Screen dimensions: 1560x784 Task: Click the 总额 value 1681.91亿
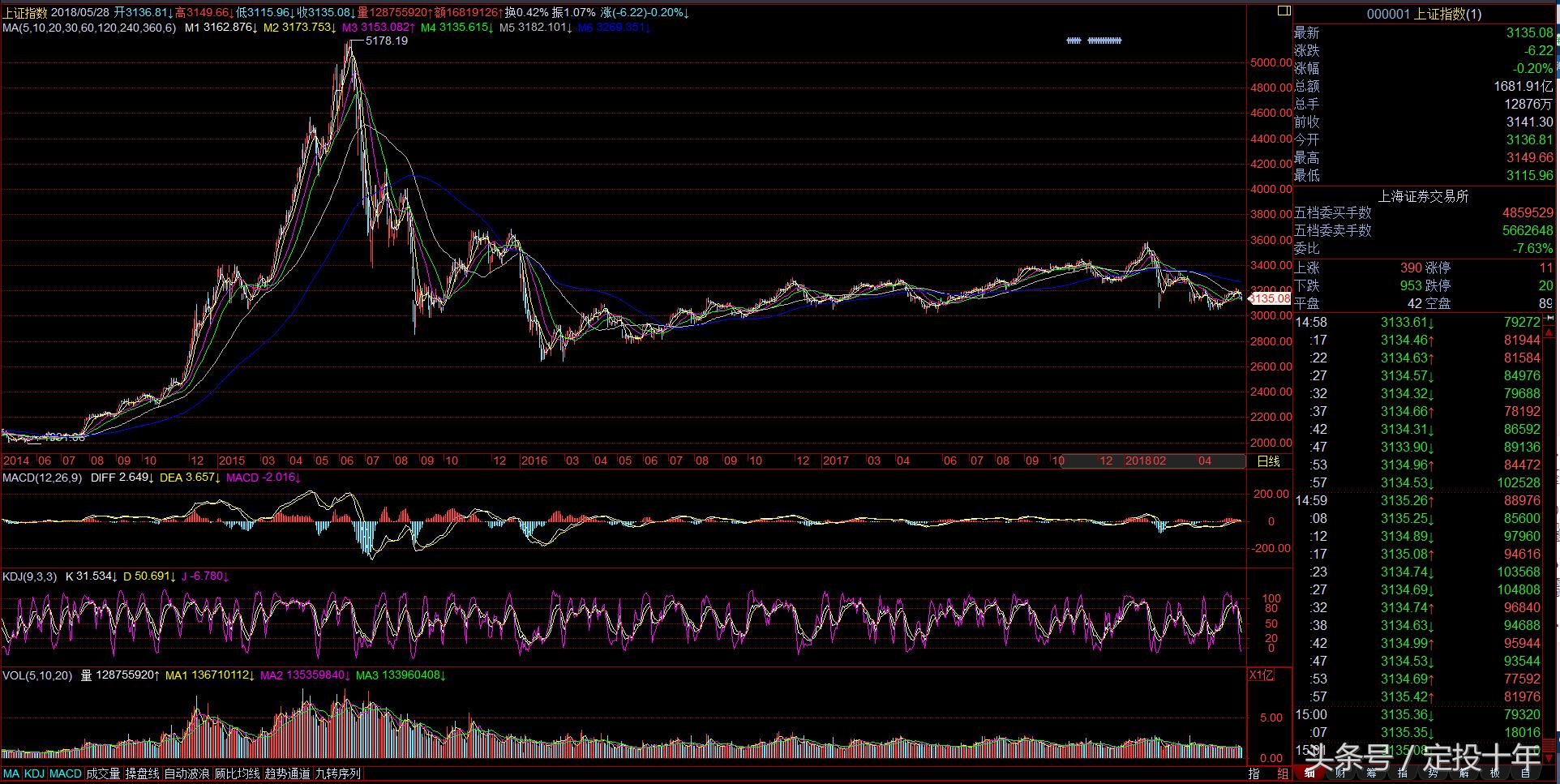click(1524, 86)
